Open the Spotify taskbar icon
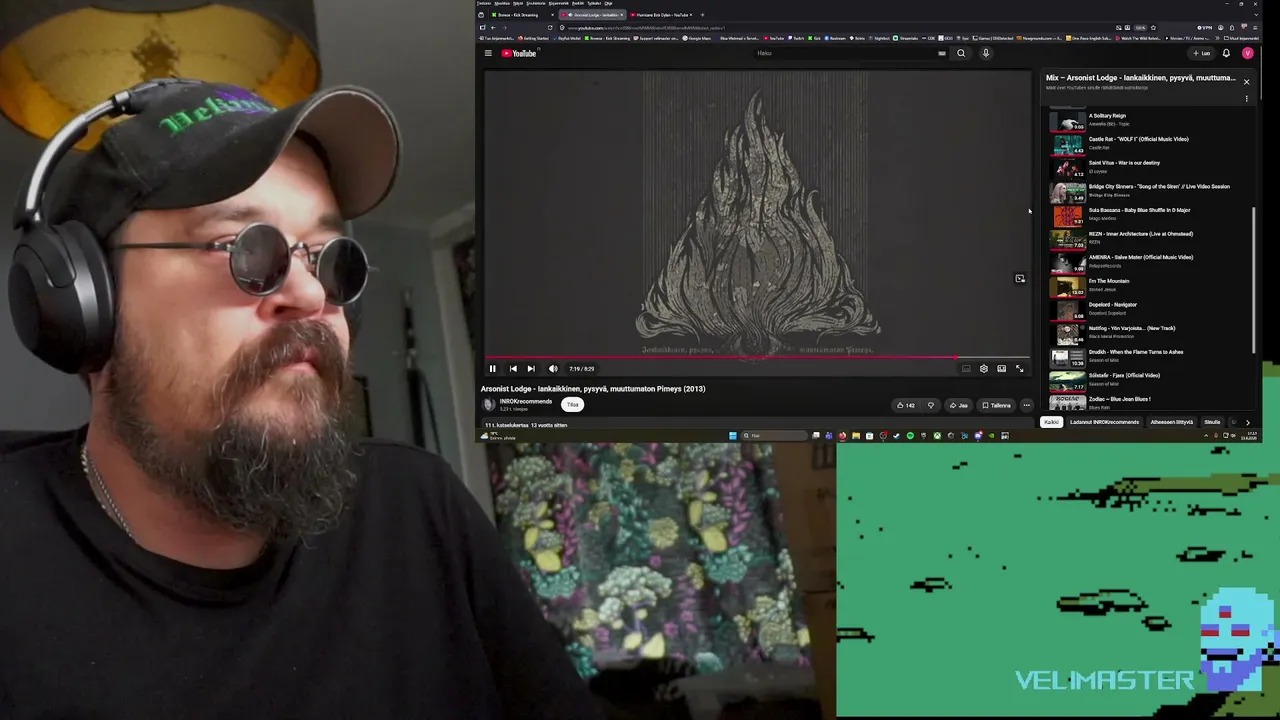Image resolution: width=1280 pixels, height=720 pixels. pyautogui.click(x=910, y=436)
